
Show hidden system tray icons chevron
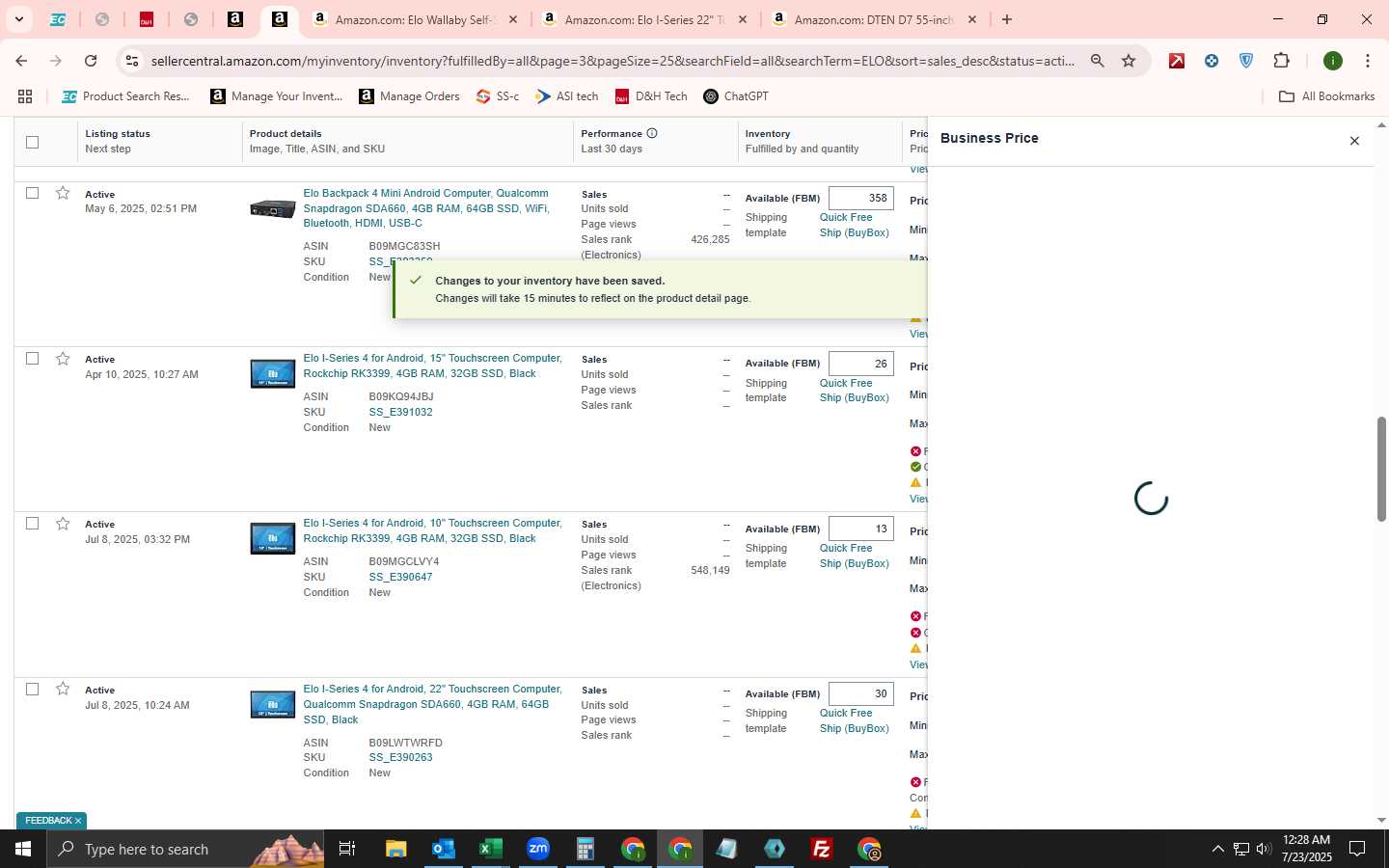(x=1217, y=849)
